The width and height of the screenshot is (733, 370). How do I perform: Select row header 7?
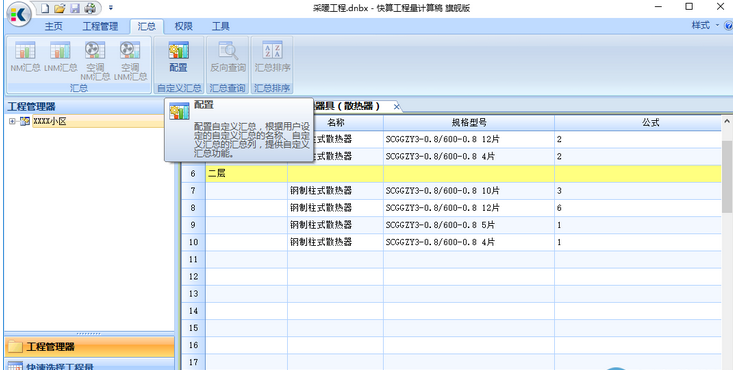[x=194, y=191]
